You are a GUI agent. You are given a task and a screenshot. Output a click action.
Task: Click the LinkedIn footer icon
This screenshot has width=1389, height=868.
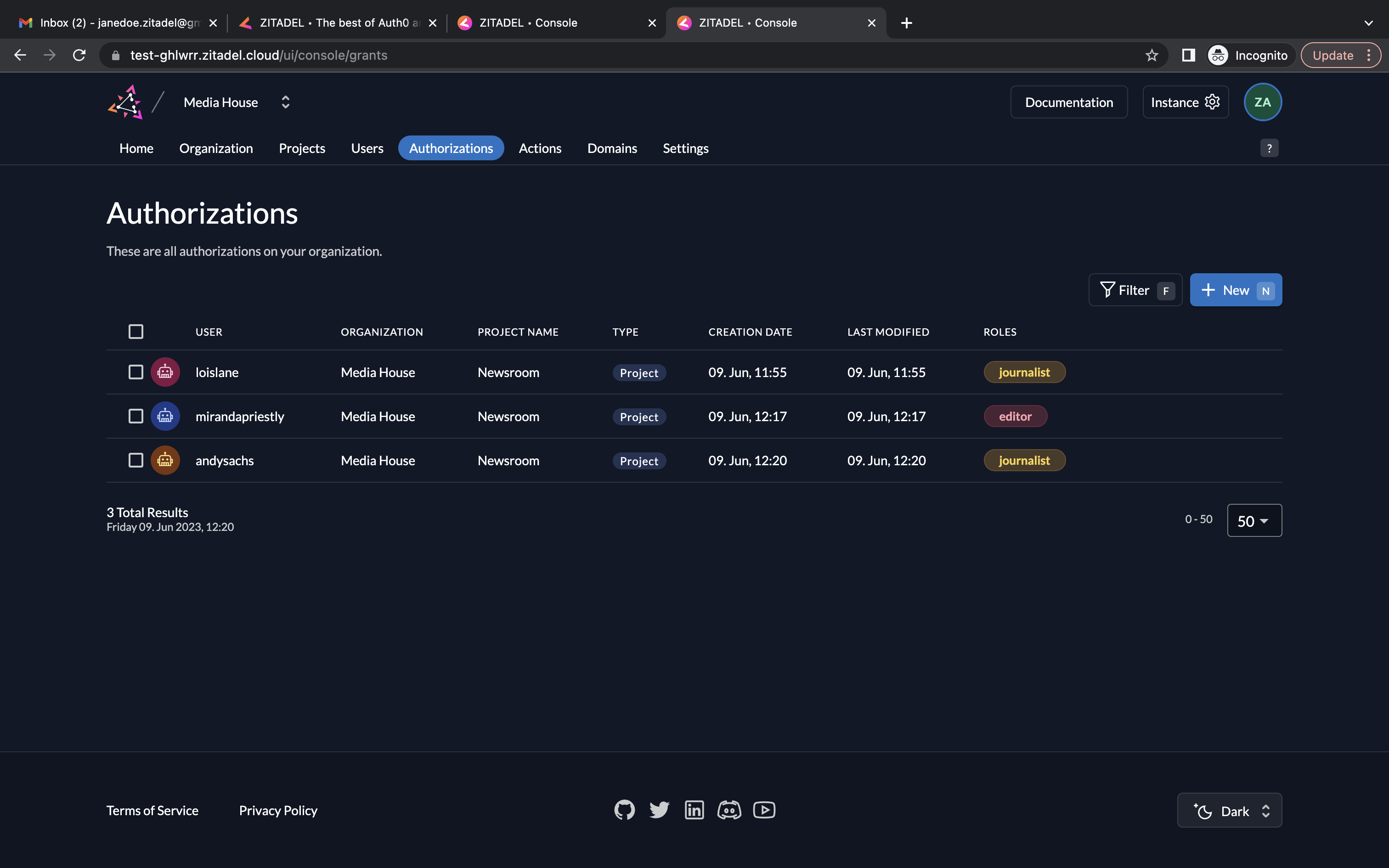(x=694, y=810)
